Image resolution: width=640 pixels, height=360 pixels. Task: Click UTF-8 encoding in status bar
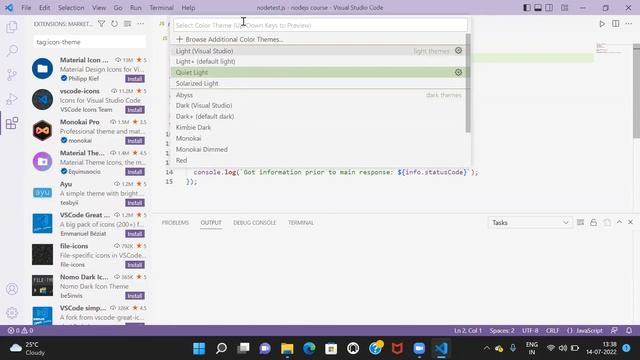[x=530, y=331]
